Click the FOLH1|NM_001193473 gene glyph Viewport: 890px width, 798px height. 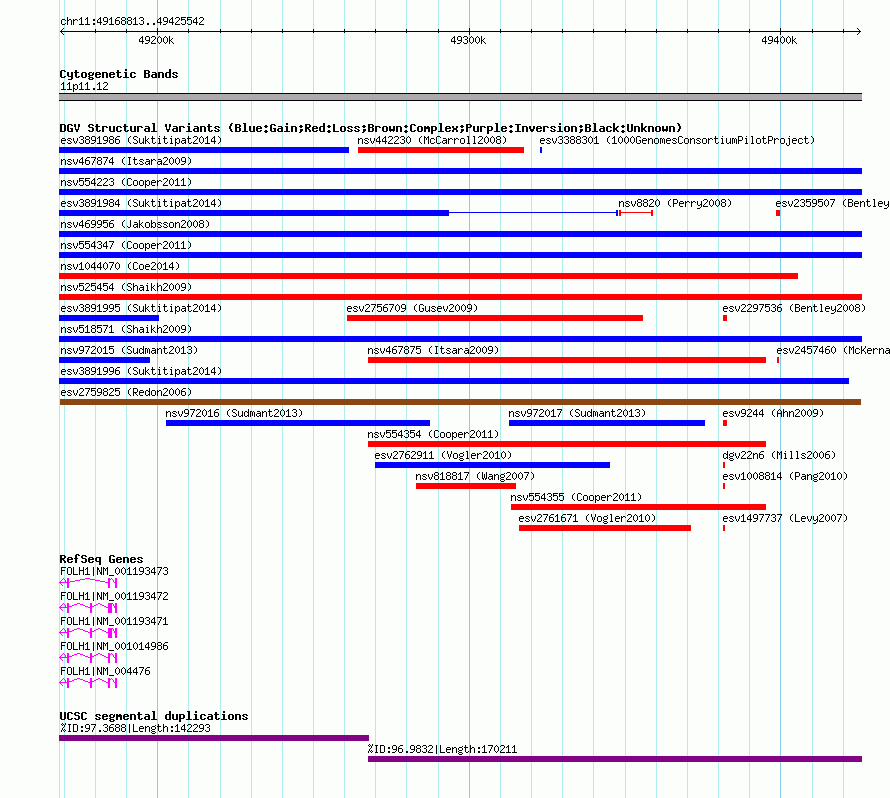coord(88,583)
